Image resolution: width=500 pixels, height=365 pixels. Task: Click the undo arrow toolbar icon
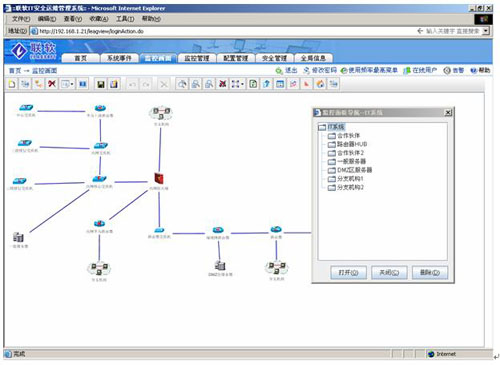point(132,84)
